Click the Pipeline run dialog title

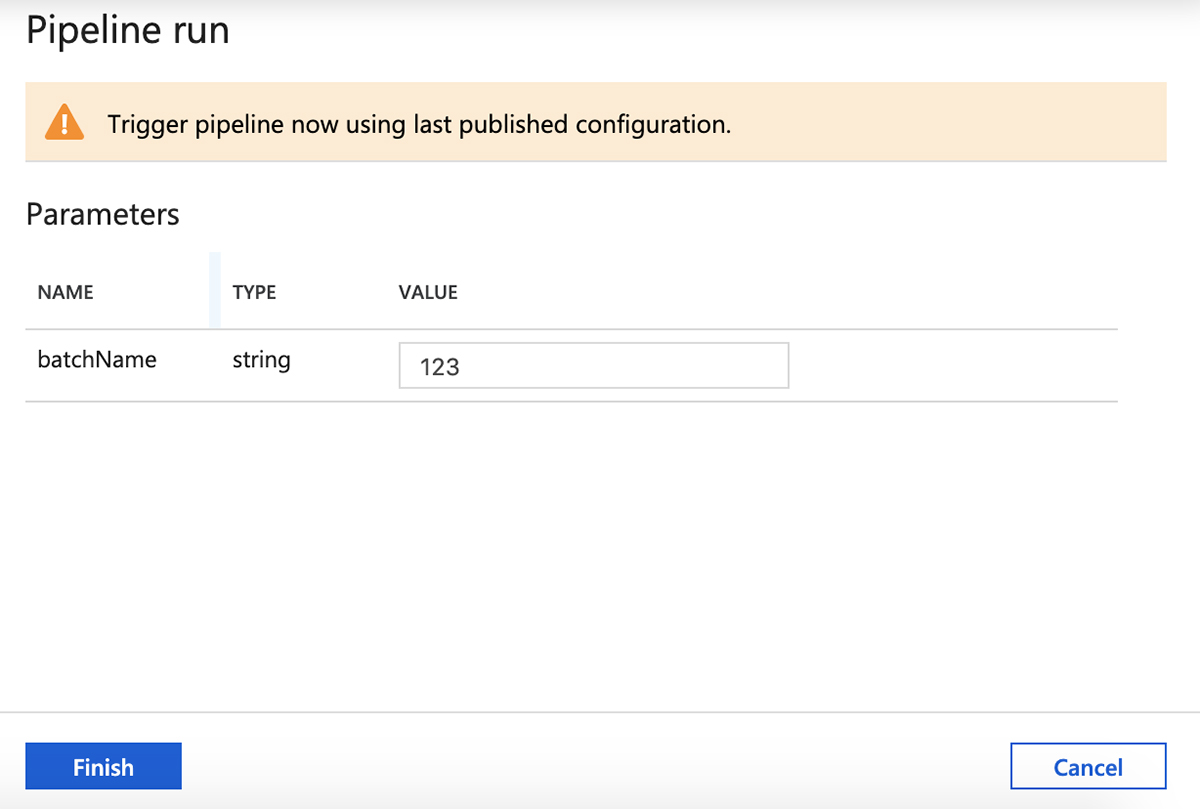(x=127, y=31)
